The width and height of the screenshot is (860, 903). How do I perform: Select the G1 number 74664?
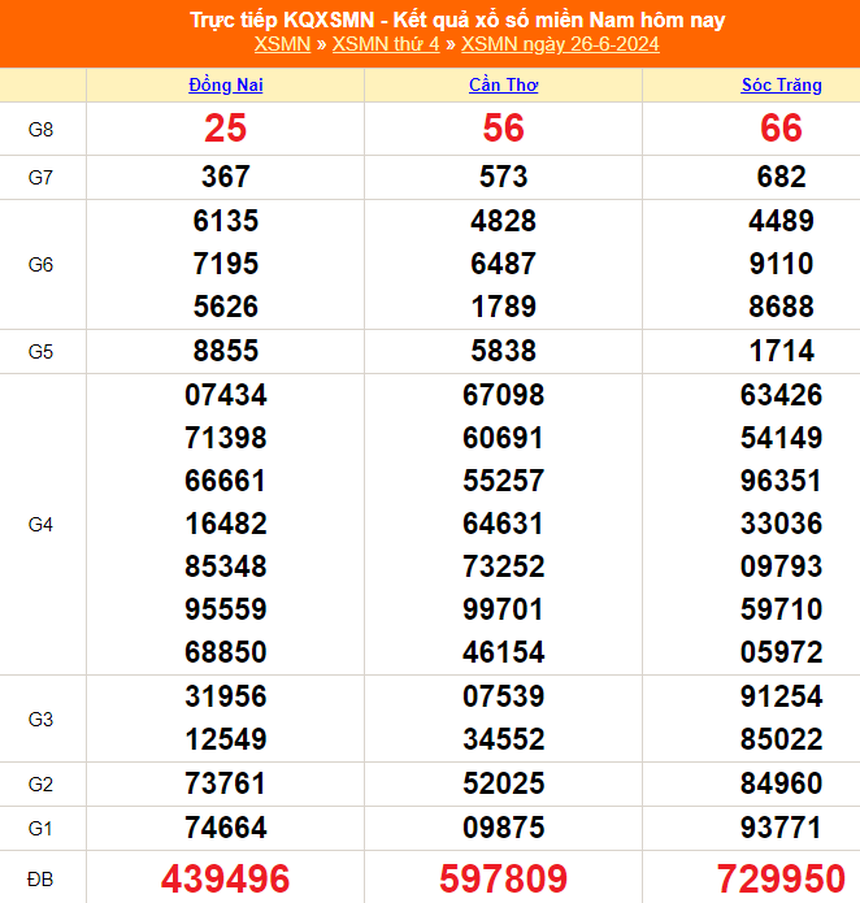[x=225, y=827]
